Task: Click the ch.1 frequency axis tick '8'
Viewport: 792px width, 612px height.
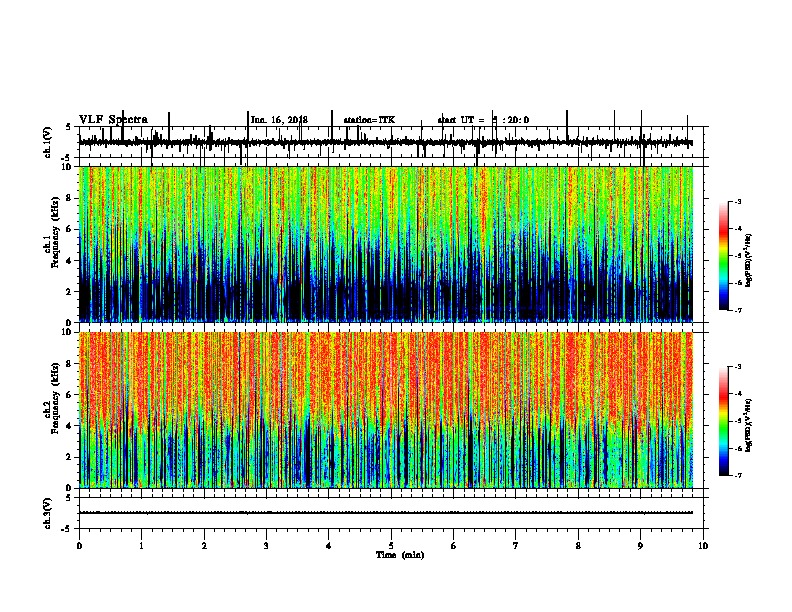Action: (69, 198)
